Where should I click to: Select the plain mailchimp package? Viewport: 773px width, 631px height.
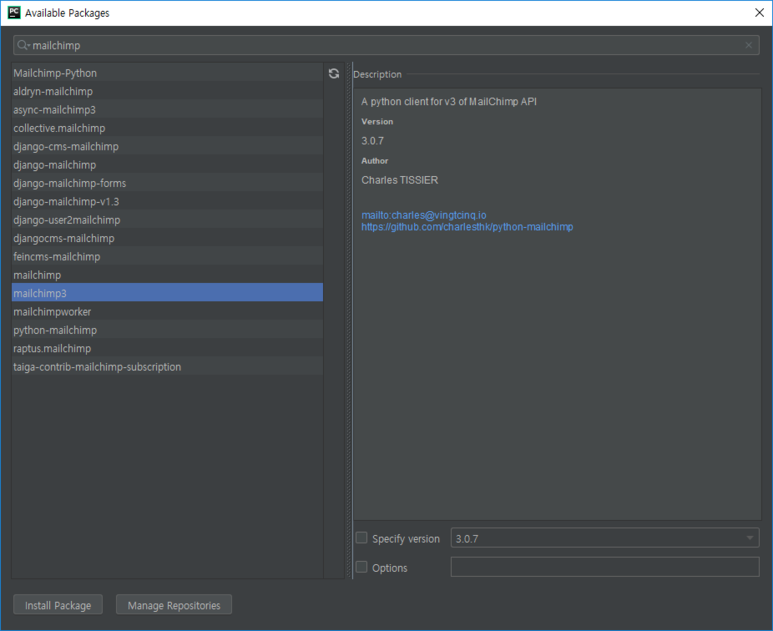[167, 275]
